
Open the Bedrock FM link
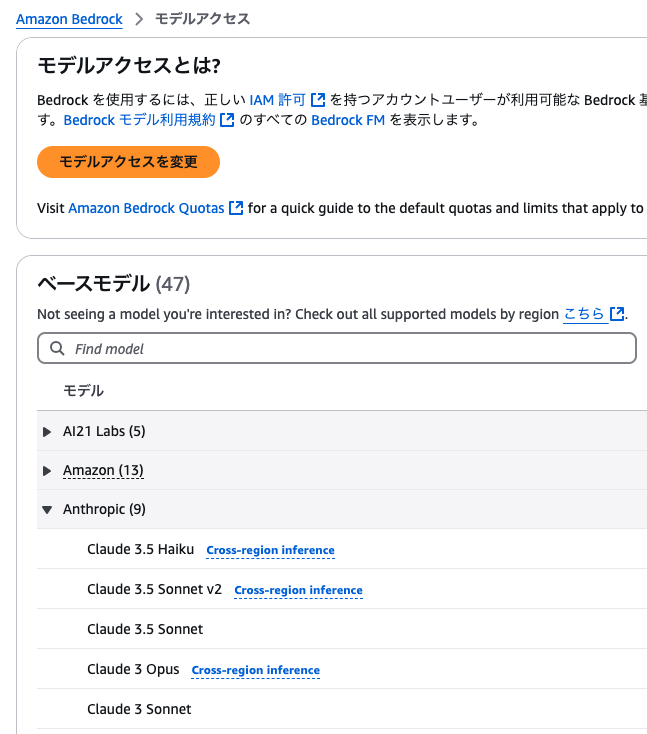pyautogui.click(x=347, y=120)
